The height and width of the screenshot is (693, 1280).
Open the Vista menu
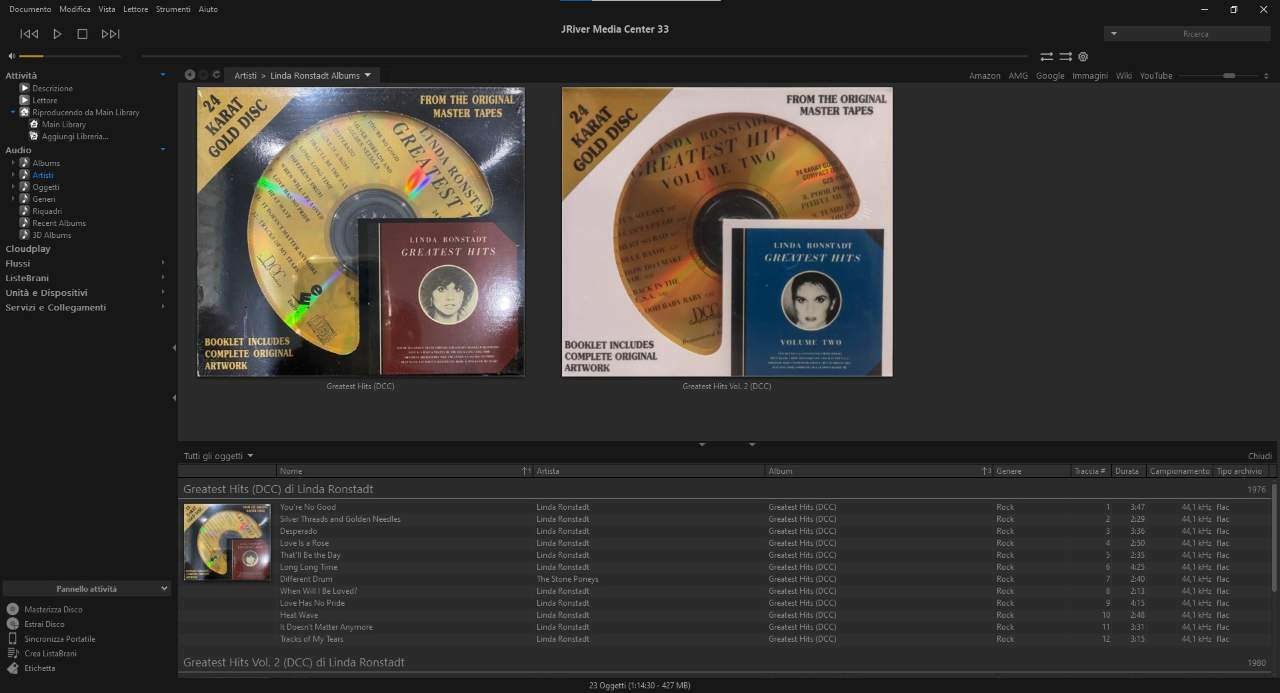106,9
